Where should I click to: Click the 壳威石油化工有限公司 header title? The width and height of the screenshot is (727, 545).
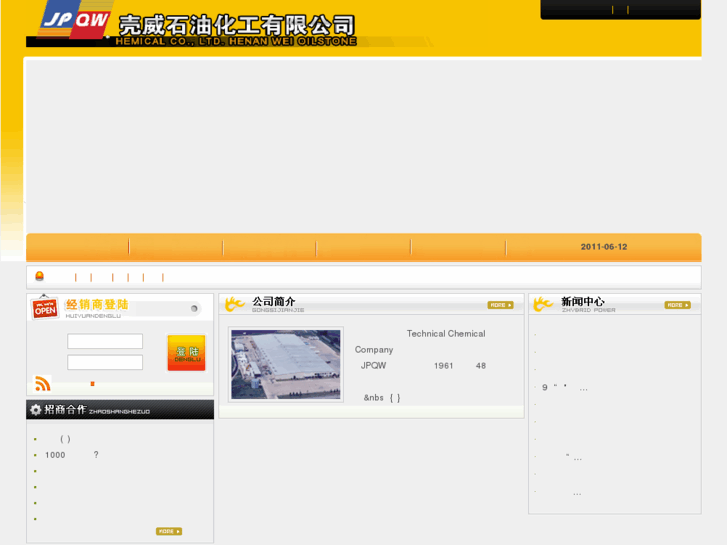[x=237, y=25]
